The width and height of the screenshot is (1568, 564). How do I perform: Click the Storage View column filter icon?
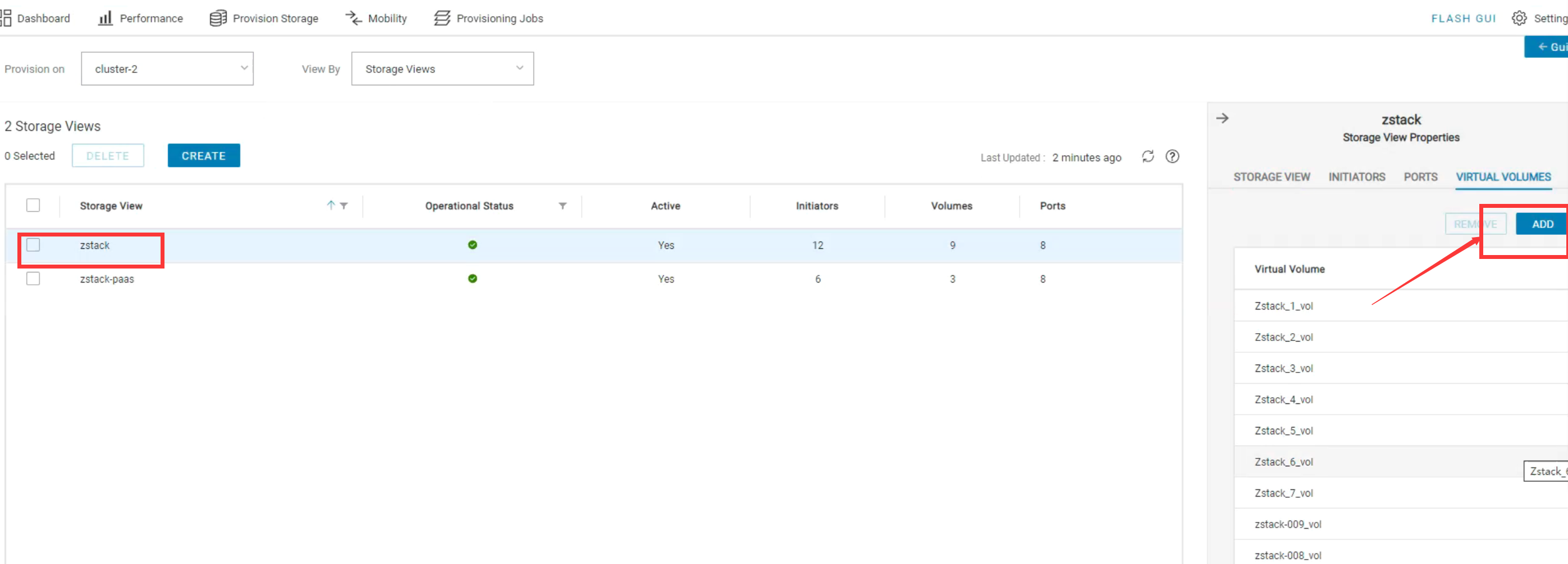click(344, 206)
